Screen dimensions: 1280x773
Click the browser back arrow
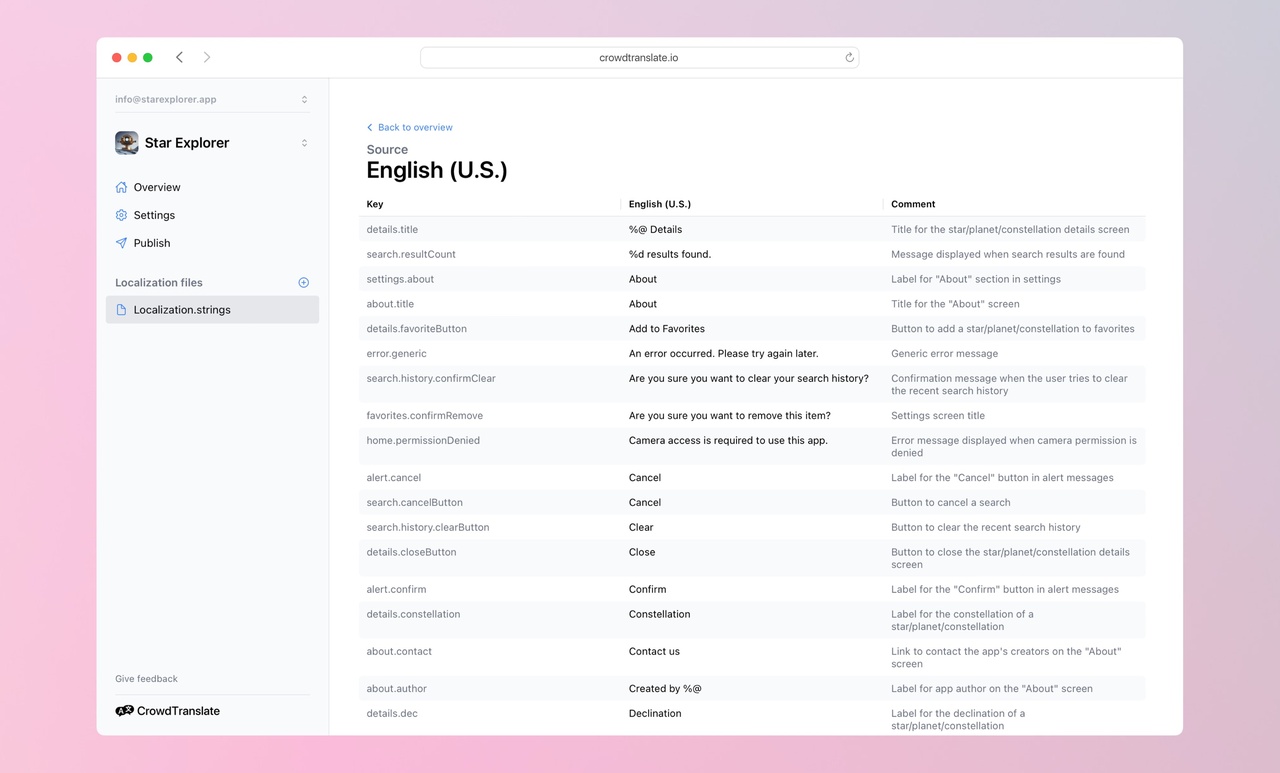[x=179, y=57]
